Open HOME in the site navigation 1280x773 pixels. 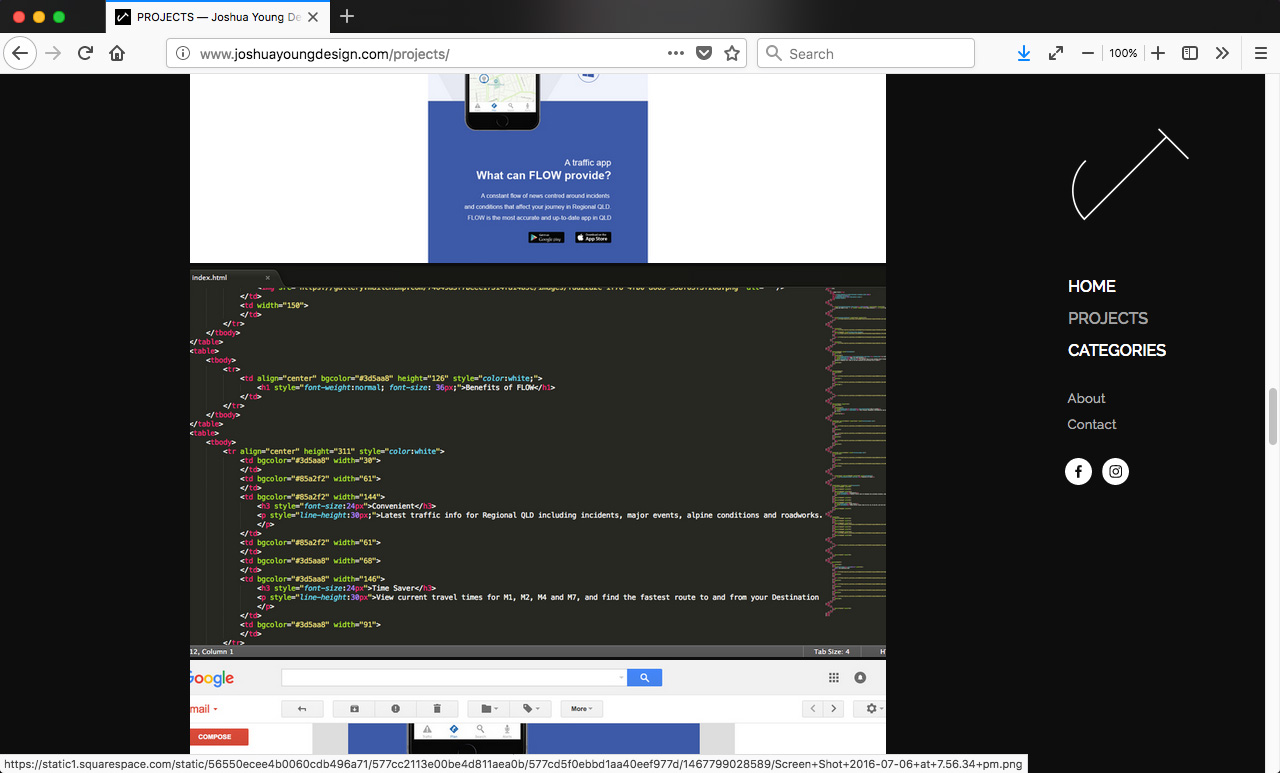[1092, 286]
